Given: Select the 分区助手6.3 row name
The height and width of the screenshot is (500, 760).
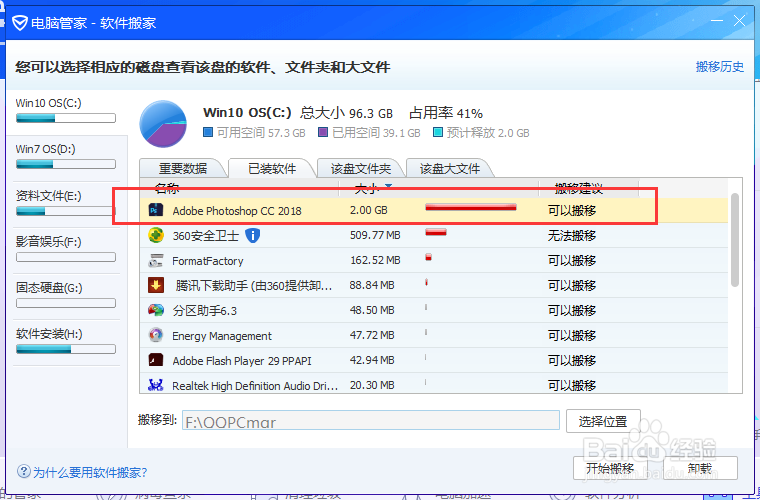Looking at the screenshot, I should click(x=205, y=311).
